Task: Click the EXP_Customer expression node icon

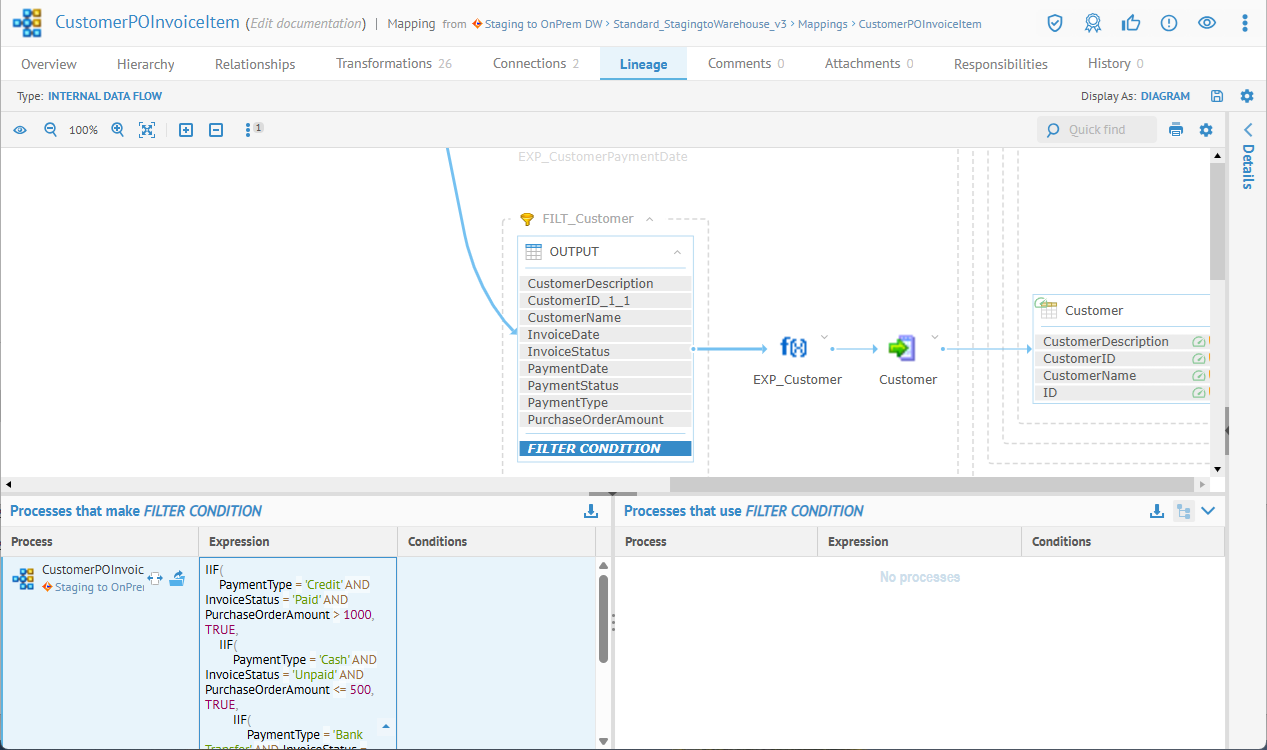Action: coord(793,348)
